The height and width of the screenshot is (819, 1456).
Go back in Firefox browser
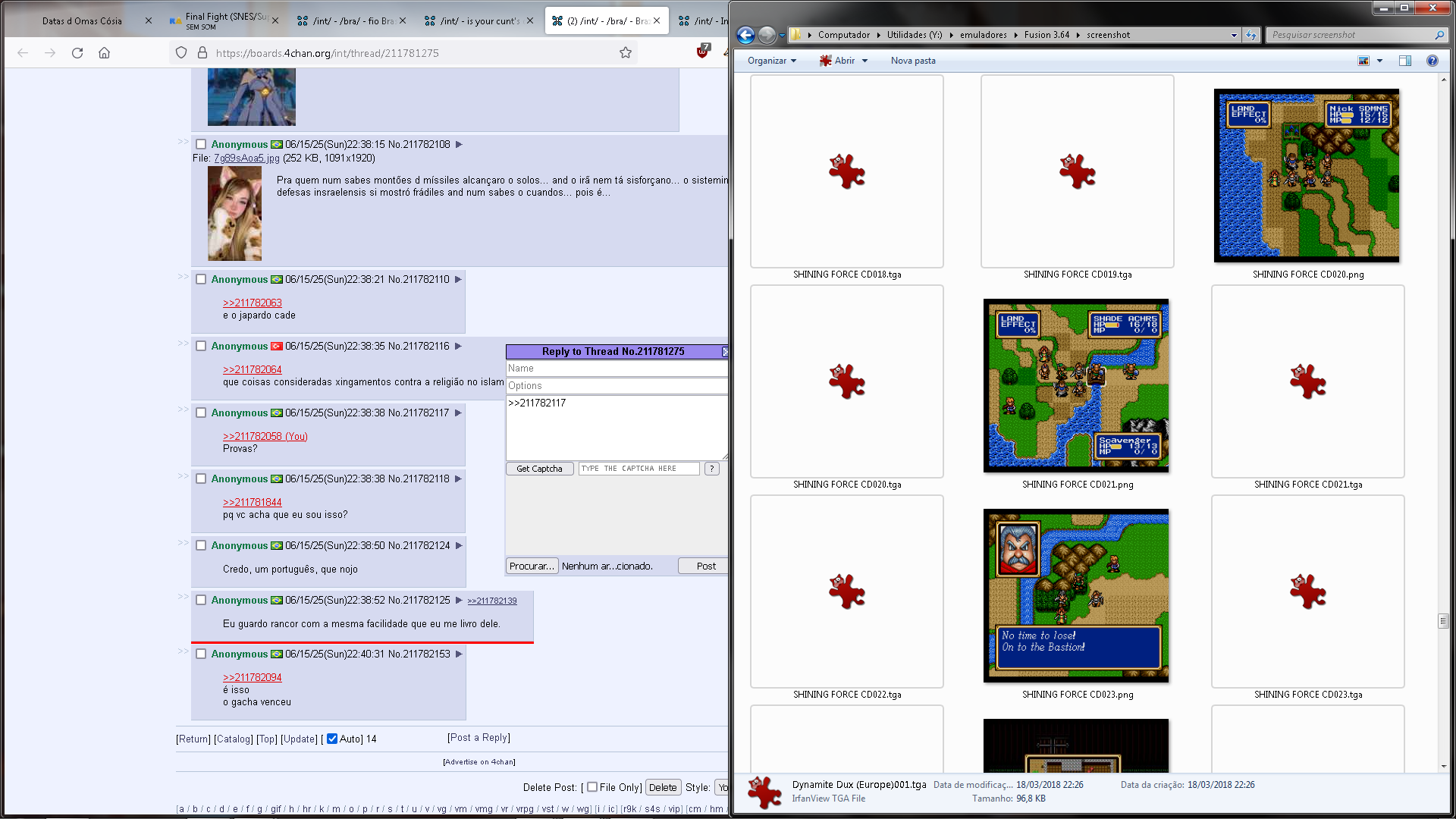(x=23, y=53)
